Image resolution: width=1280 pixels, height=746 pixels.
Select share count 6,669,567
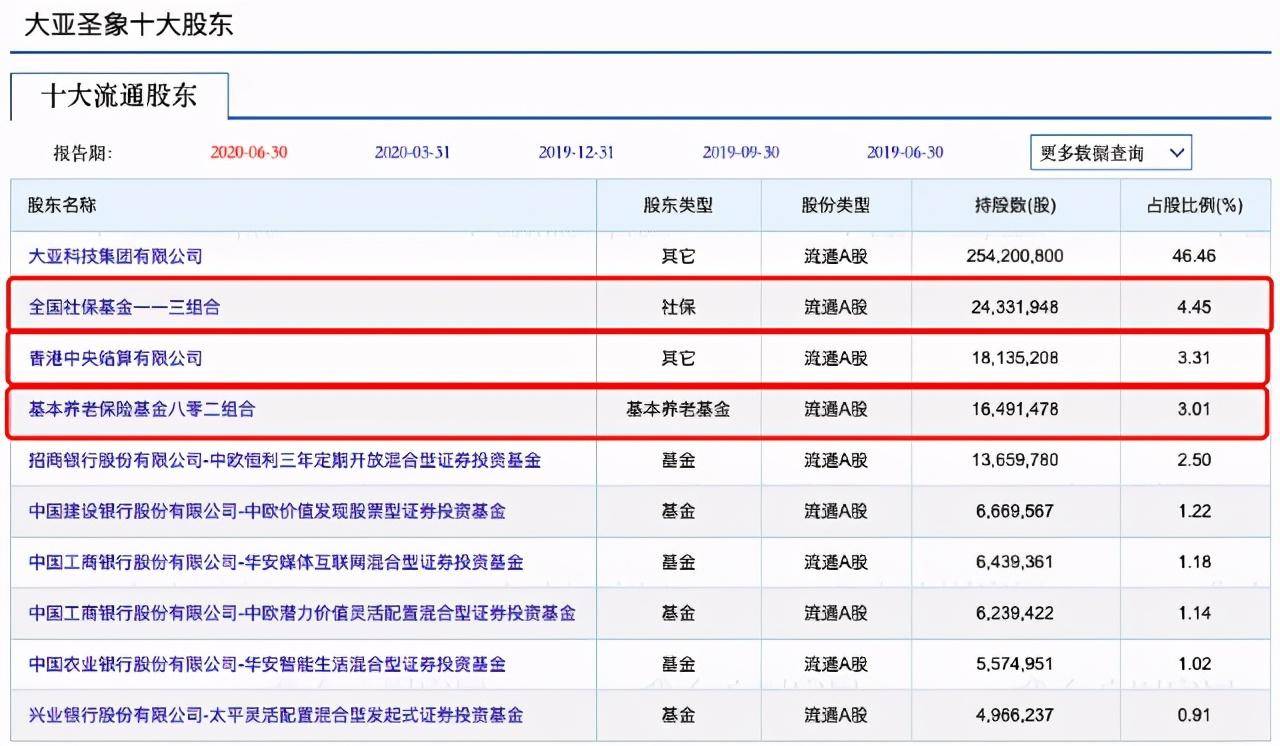click(x=1015, y=511)
